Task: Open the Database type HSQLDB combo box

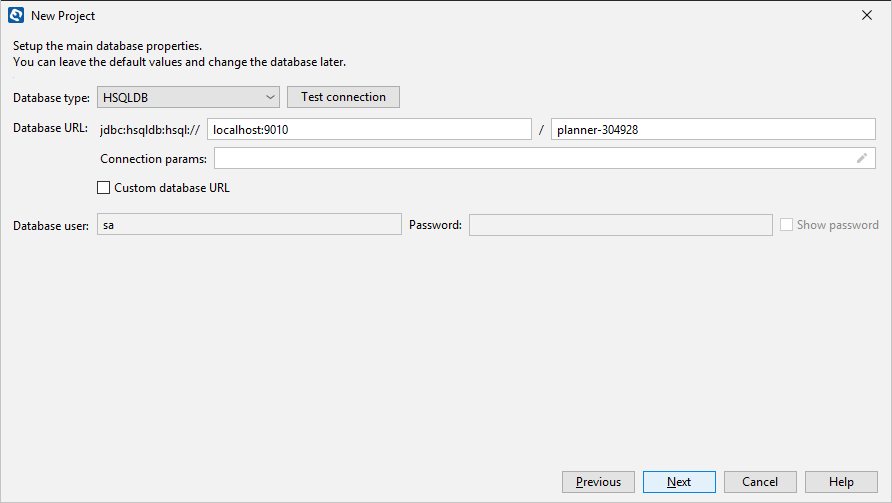Action: coord(188,97)
